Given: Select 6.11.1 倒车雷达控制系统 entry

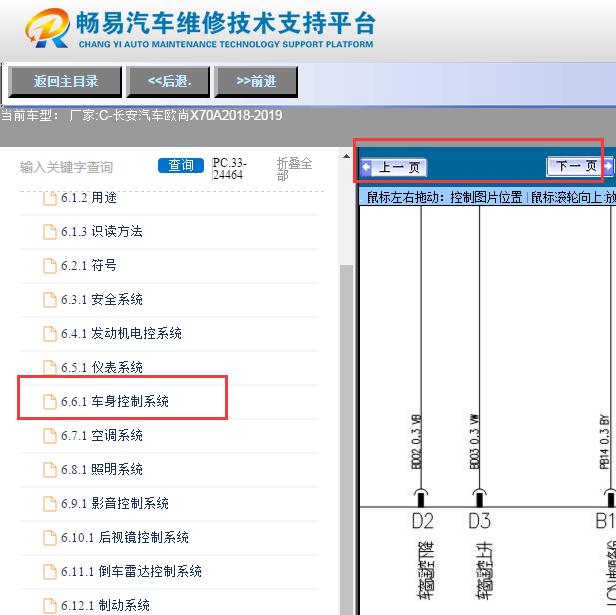Looking at the screenshot, I should click(131, 571).
